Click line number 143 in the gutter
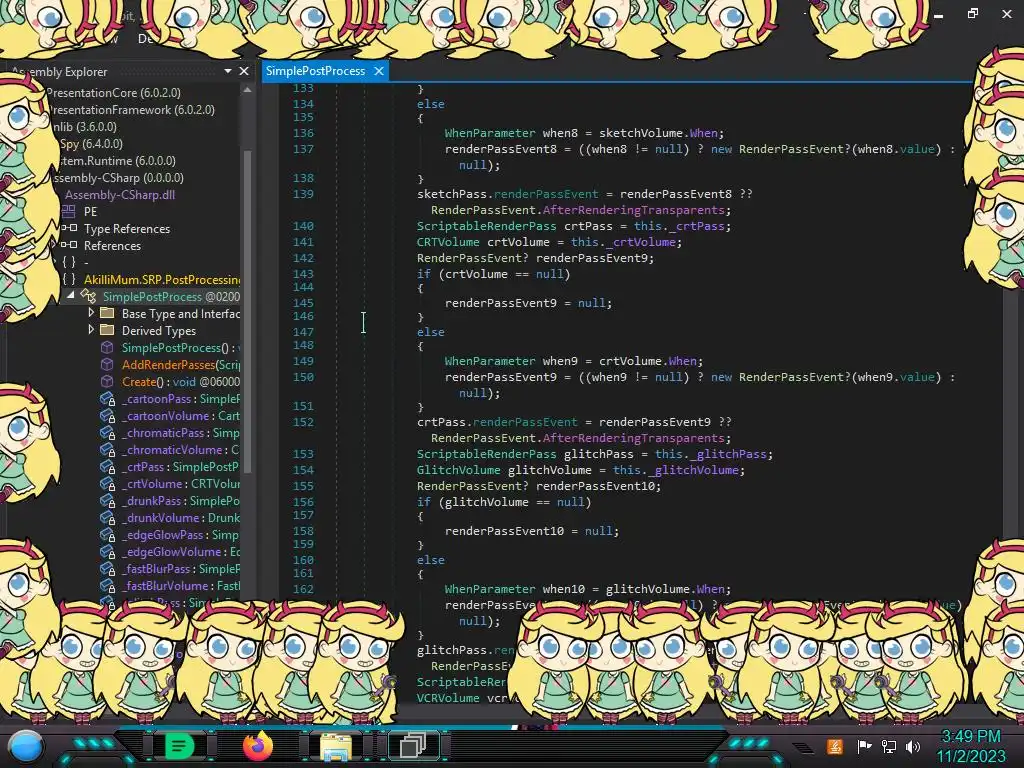 303,274
